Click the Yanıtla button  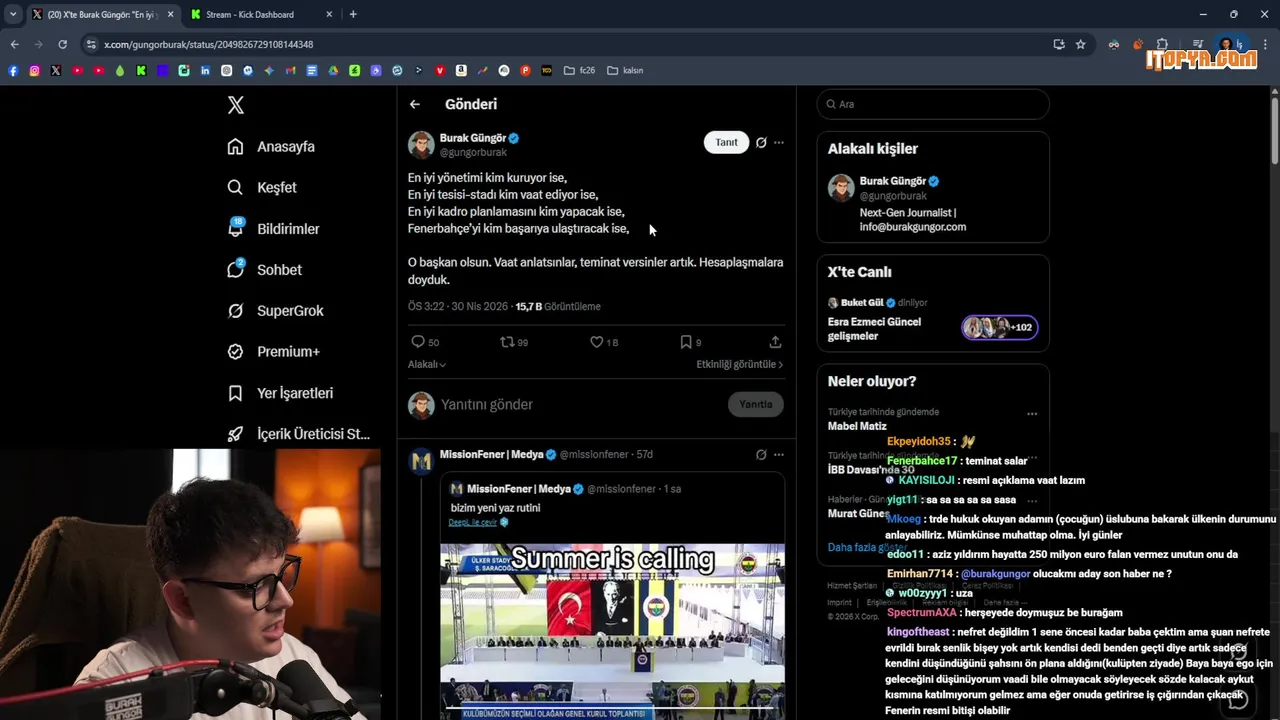tap(756, 404)
